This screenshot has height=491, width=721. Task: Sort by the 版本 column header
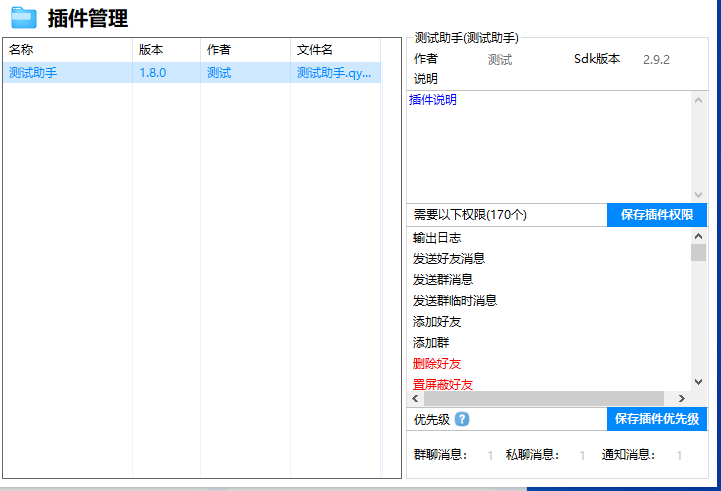166,50
